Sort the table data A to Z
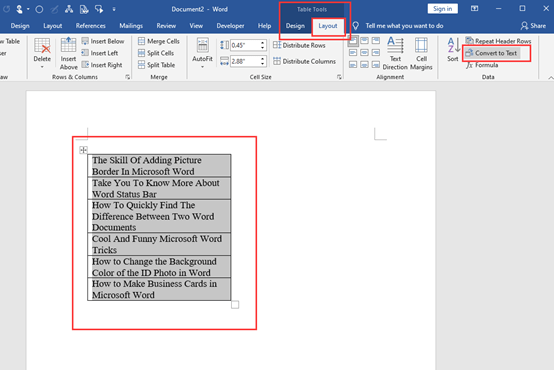This screenshot has height=370, width=554. coord(453,49)
